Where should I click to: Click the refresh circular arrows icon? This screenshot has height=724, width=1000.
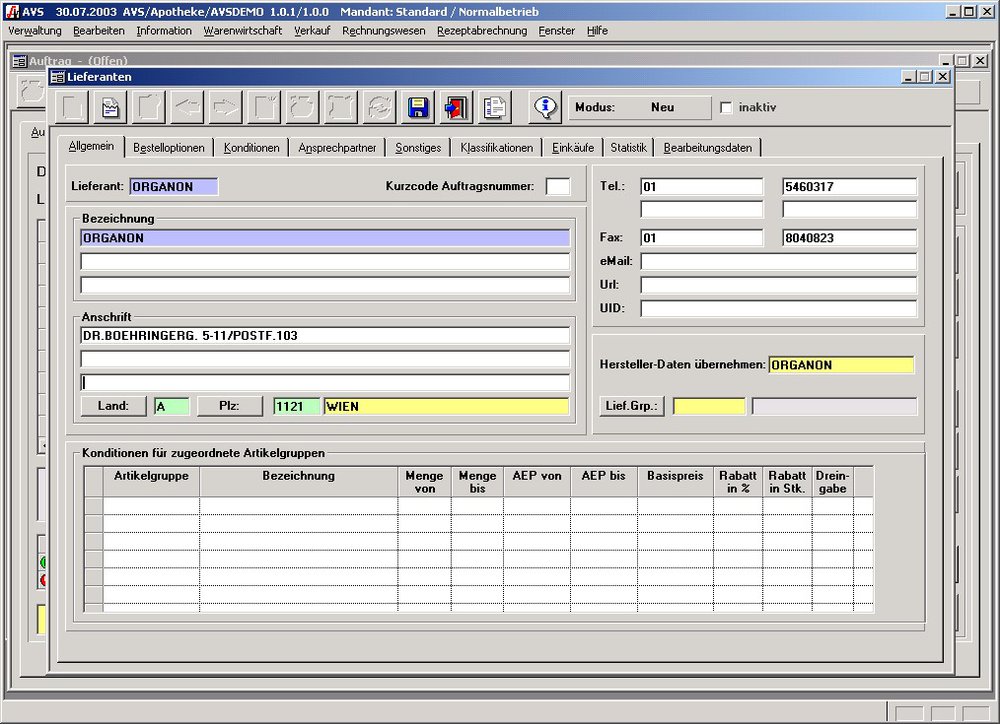point(379,108)
